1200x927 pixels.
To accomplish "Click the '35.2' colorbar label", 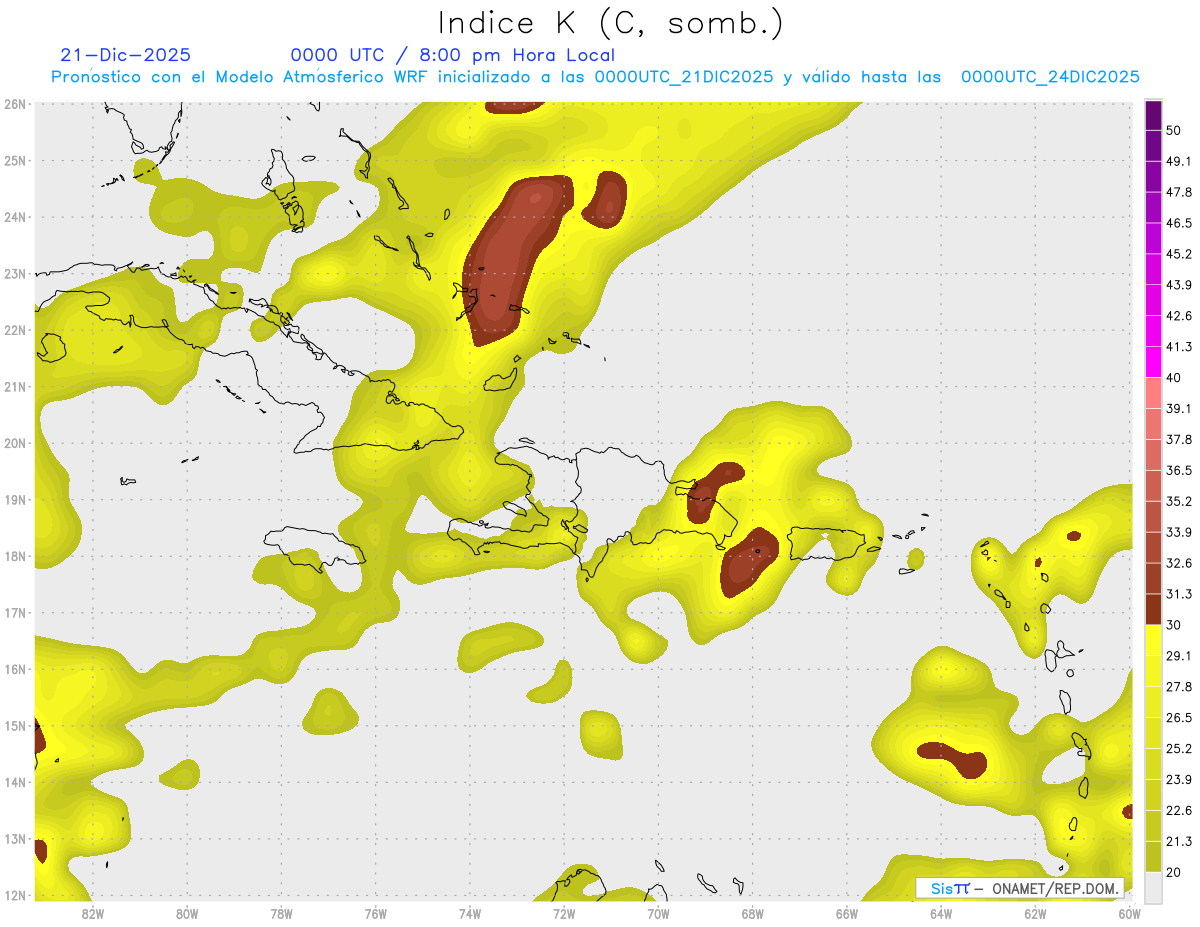I will [1179, 501].
